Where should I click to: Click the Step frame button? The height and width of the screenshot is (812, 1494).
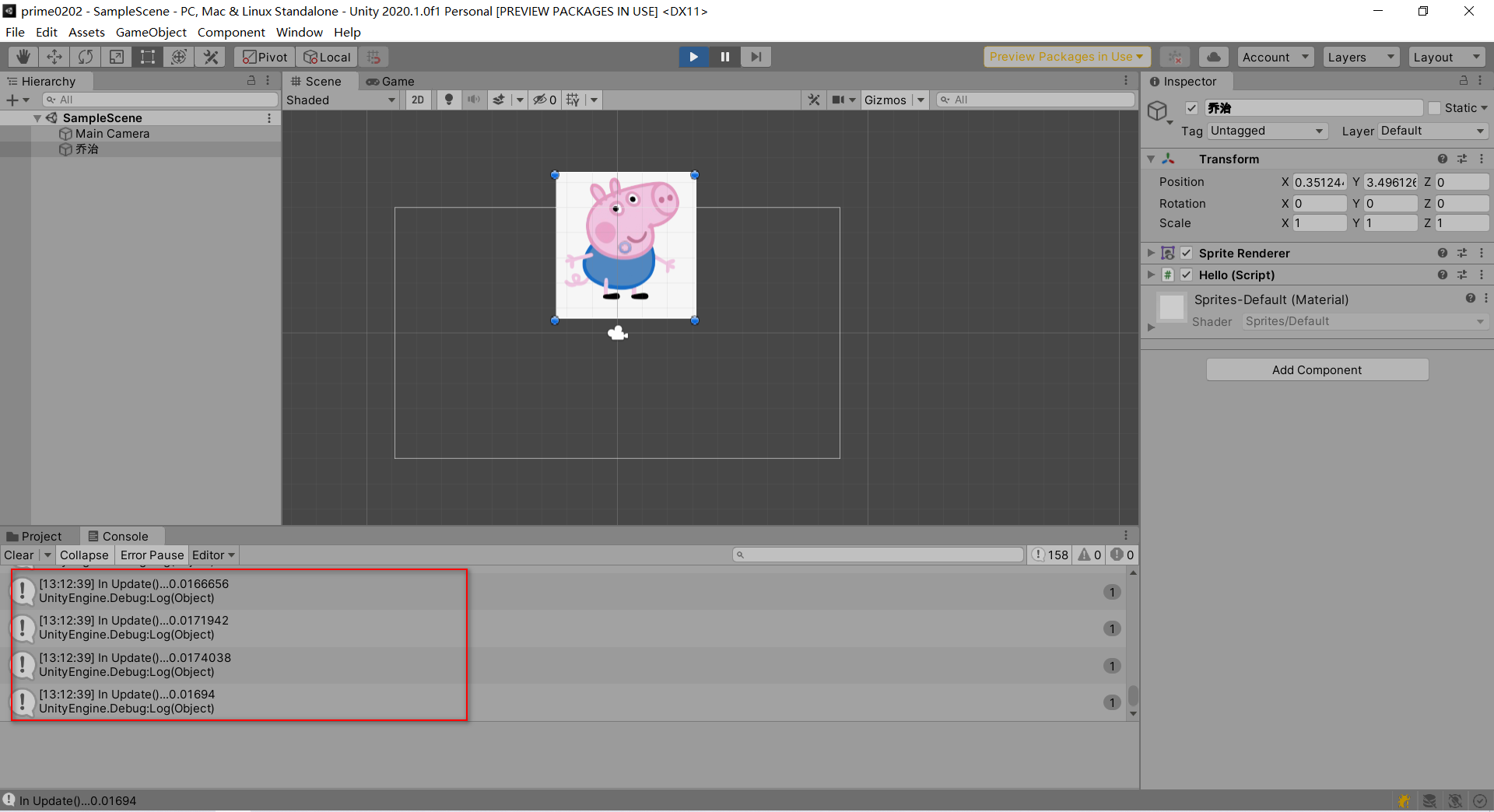click(x=756, y=57)
